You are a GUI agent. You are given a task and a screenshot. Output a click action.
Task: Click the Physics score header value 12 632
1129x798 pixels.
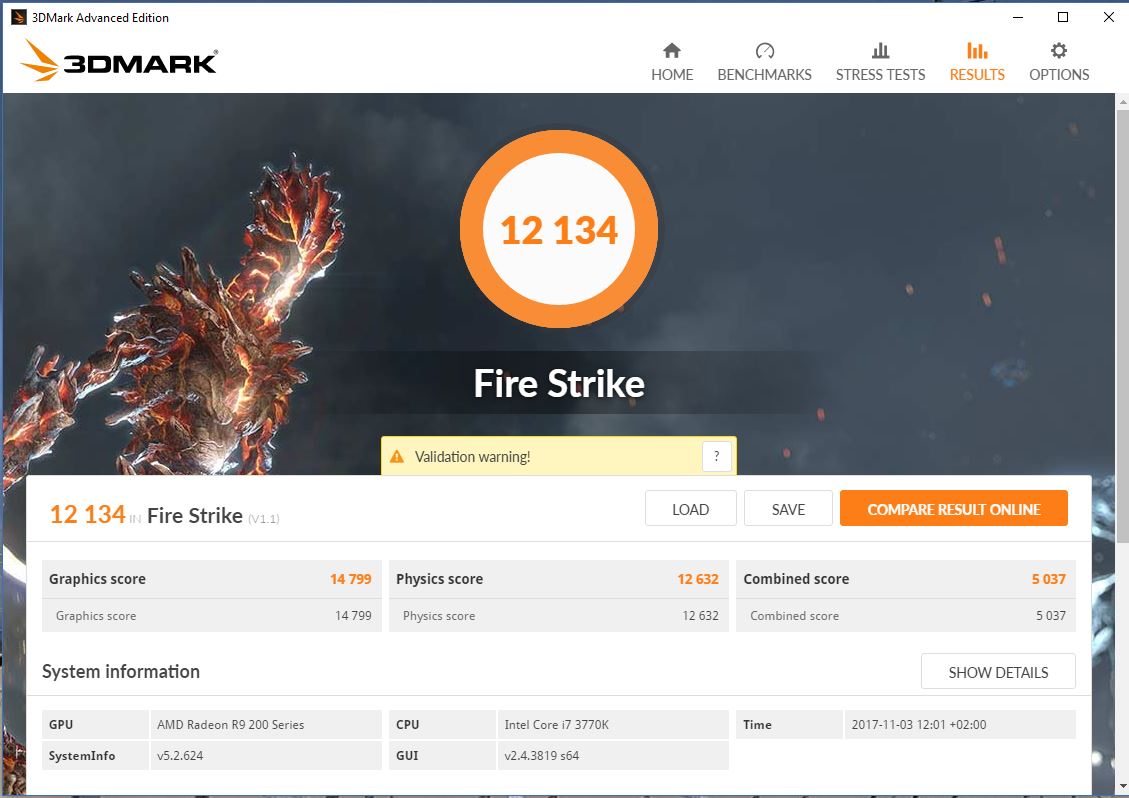tap(698, 579)
